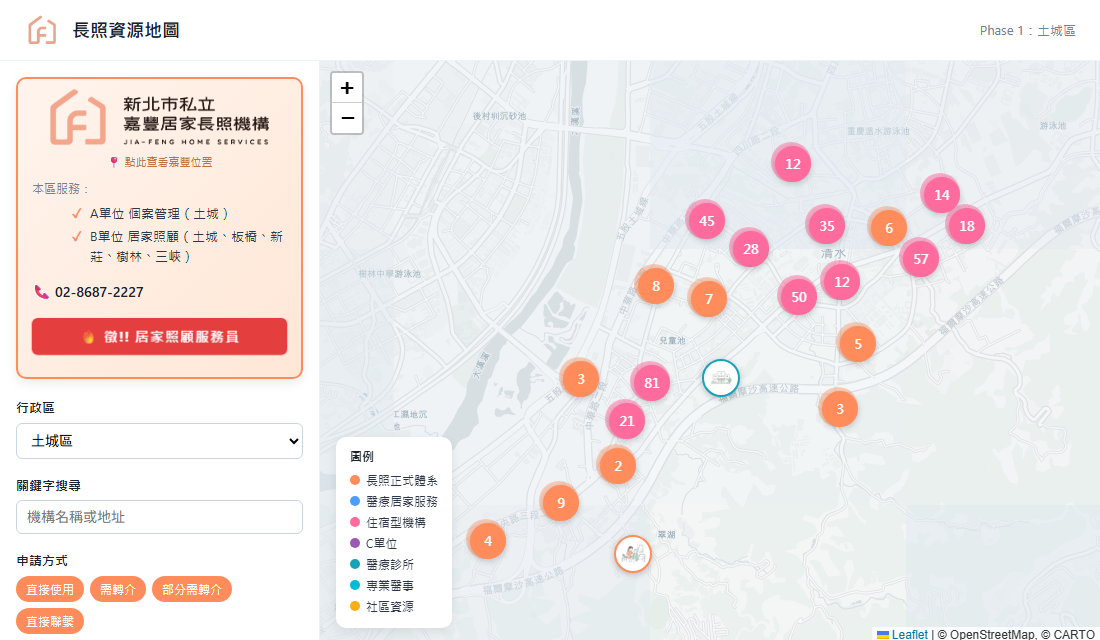Open the orange cluster marker numbered 4
1100x640 pixels.
coord(488,540)
